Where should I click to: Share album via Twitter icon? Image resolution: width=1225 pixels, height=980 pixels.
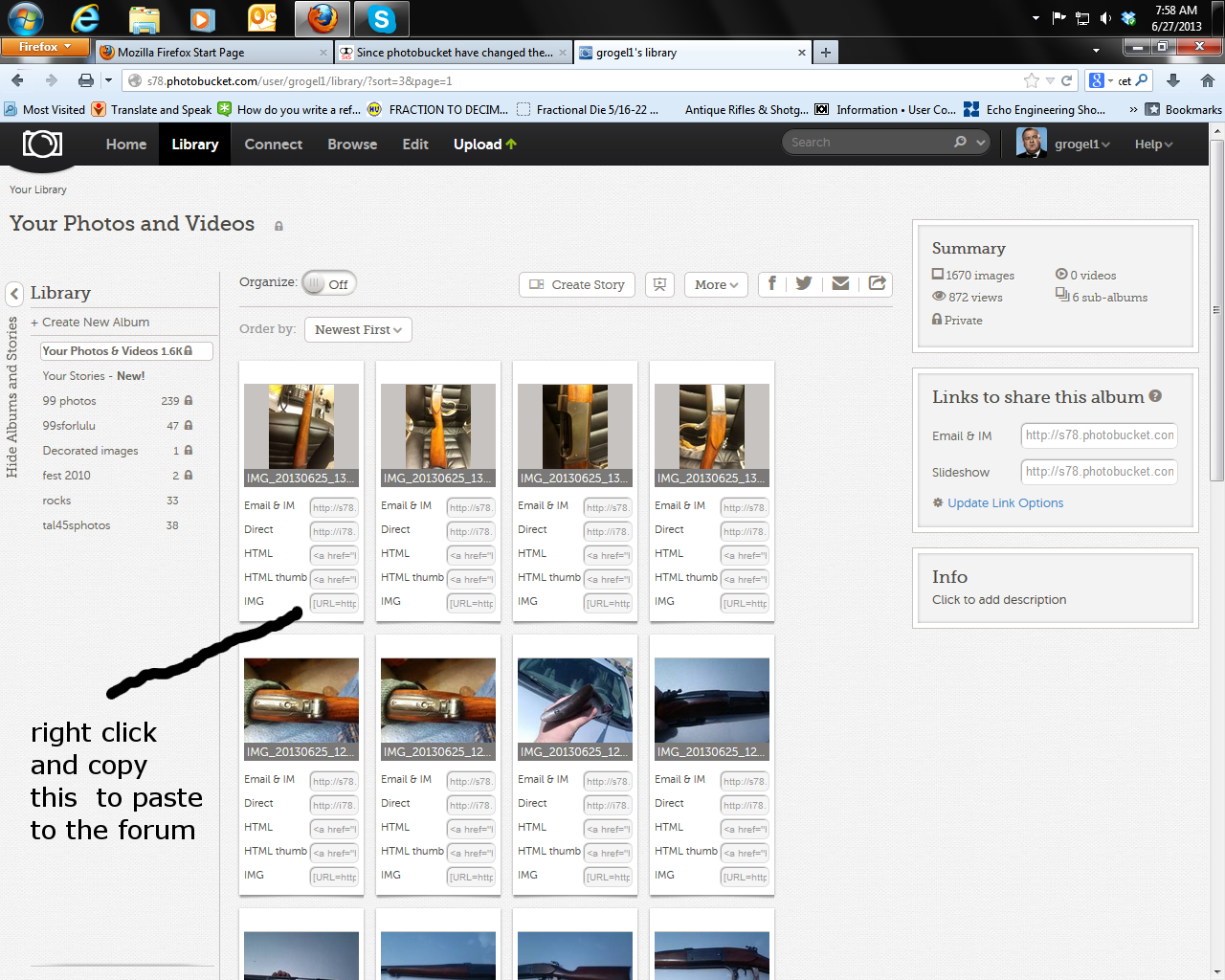tap(804, 283)
